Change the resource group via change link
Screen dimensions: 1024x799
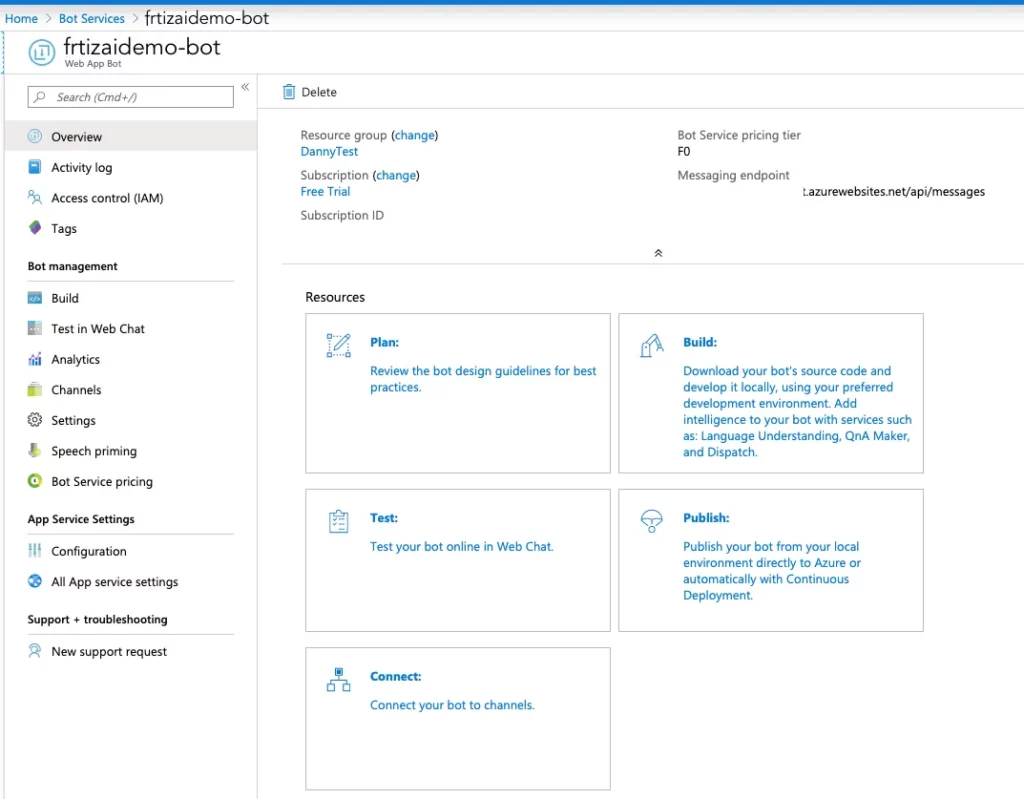click(x=415, y=135)
